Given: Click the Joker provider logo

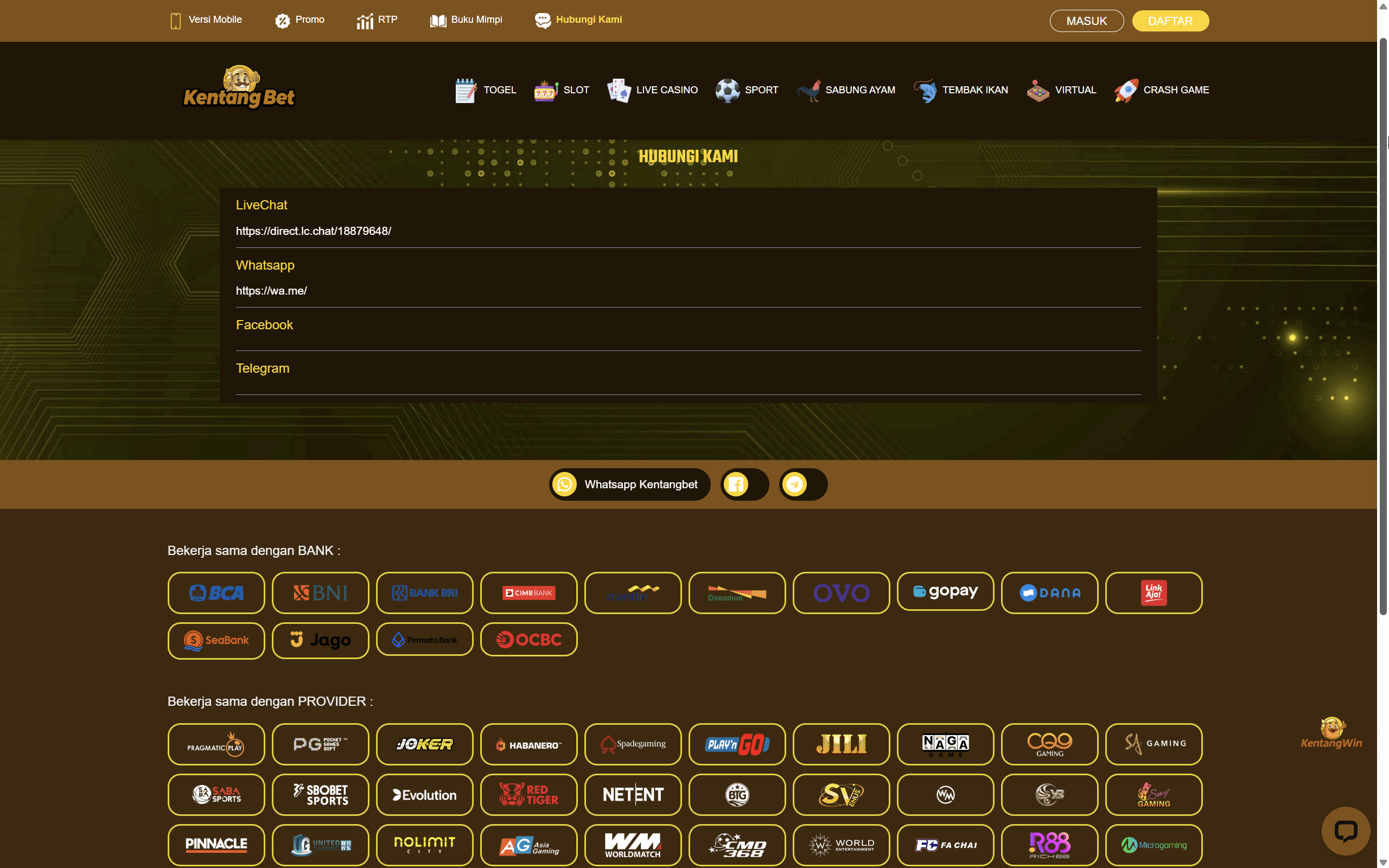Looking at the screenshot, I should [425, 744].
